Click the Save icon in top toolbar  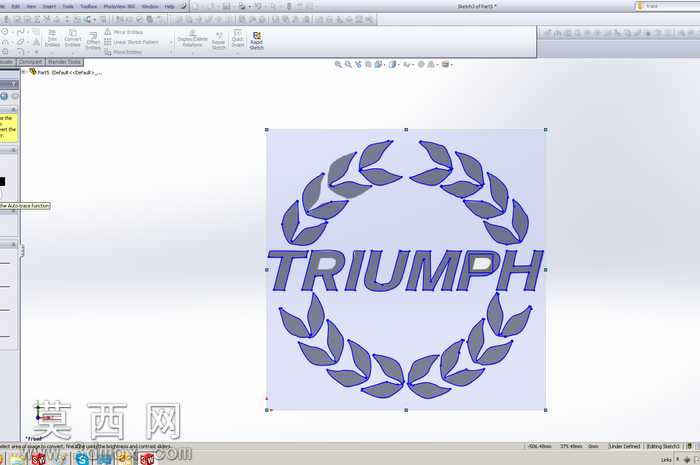click(x=226, y=6)
